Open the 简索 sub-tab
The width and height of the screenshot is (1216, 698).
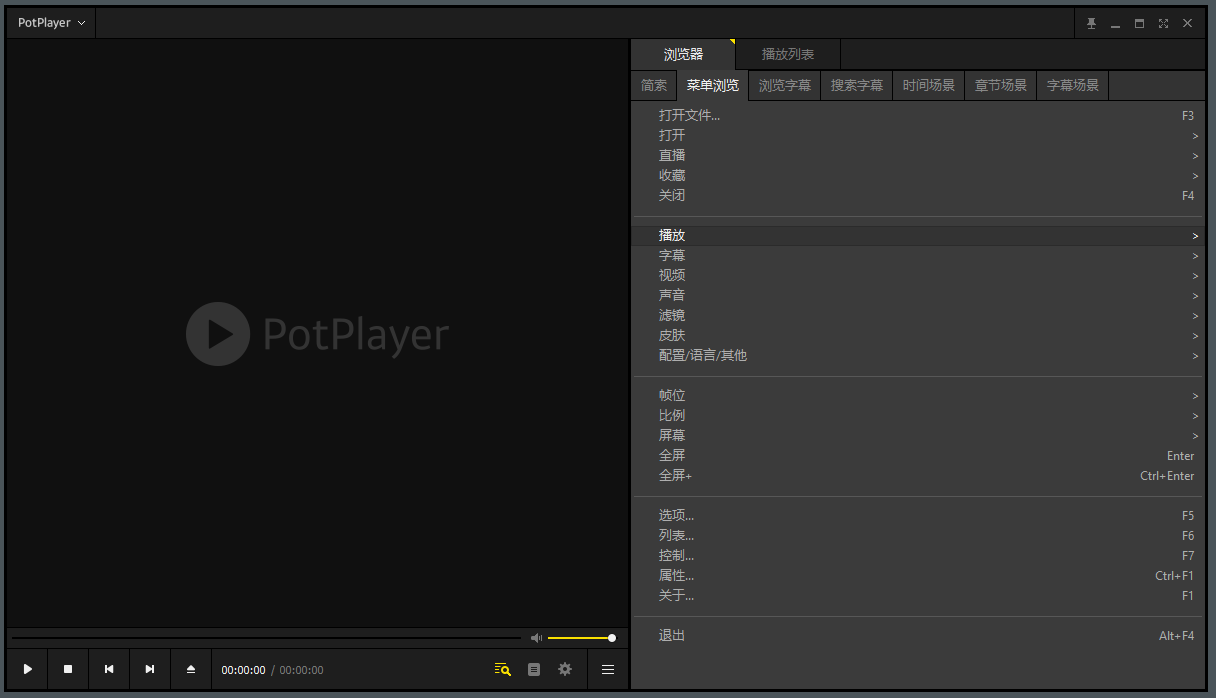654,85
